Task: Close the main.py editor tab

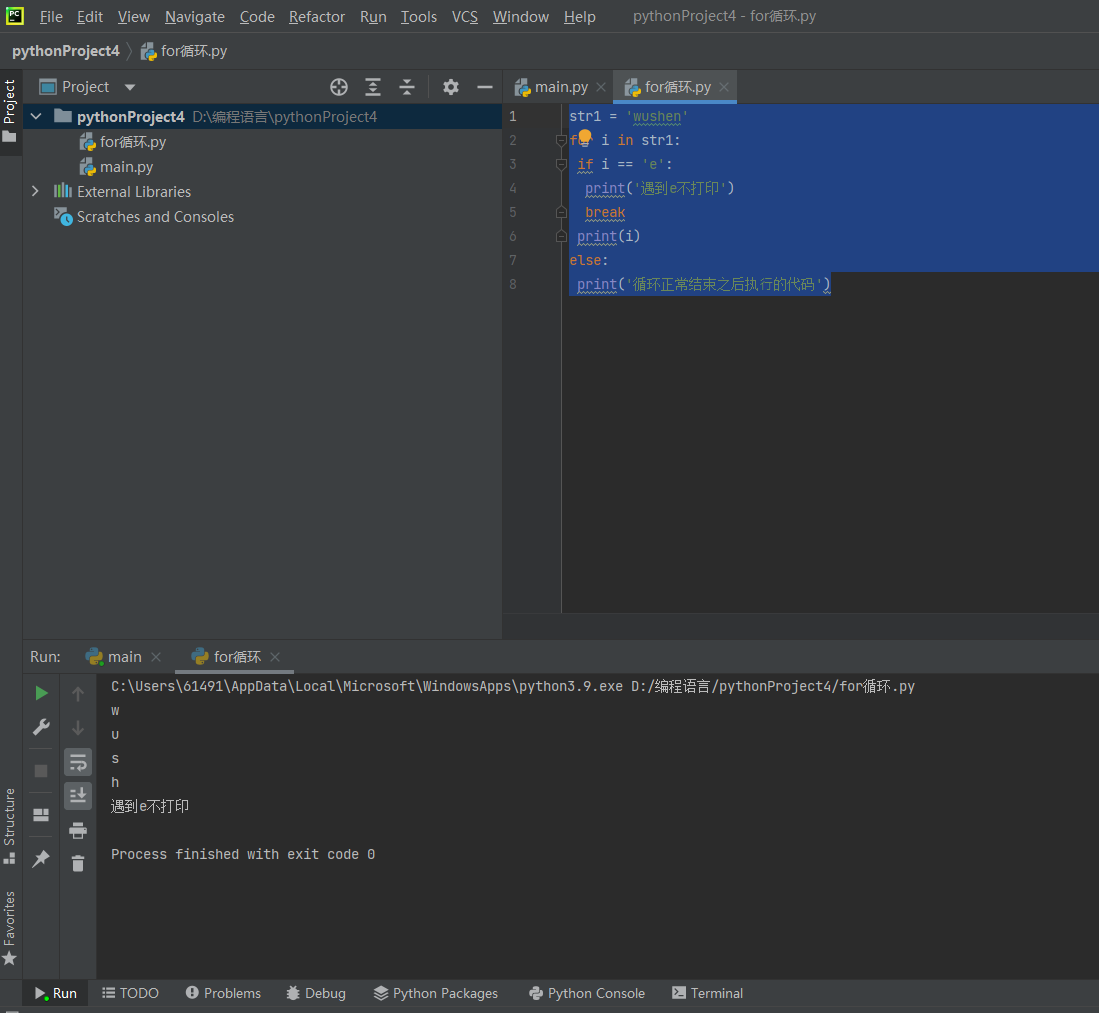Action: pyautogui.click(x=601, y=87)
